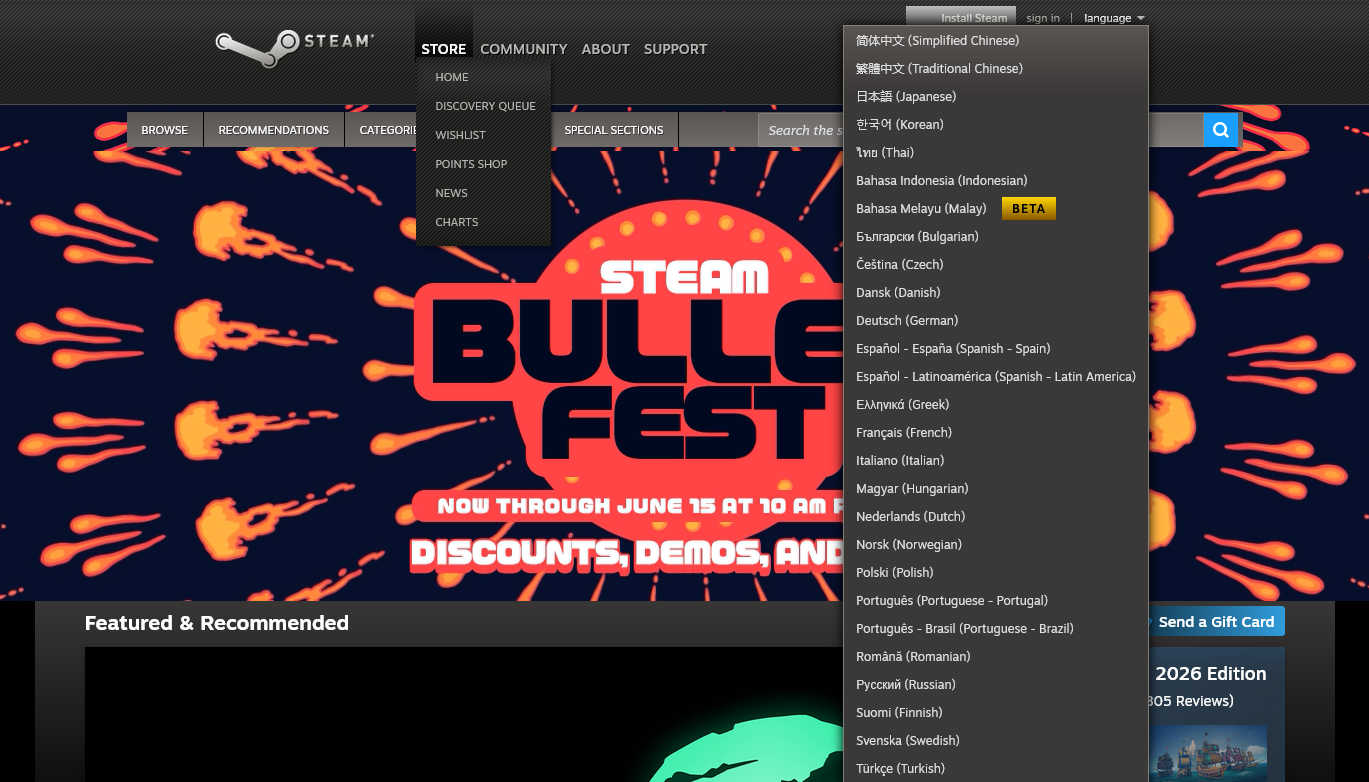Choose Norsk (Norwegian) language
The height and width of the screenshot is (782, 1369).
(996, 545)
